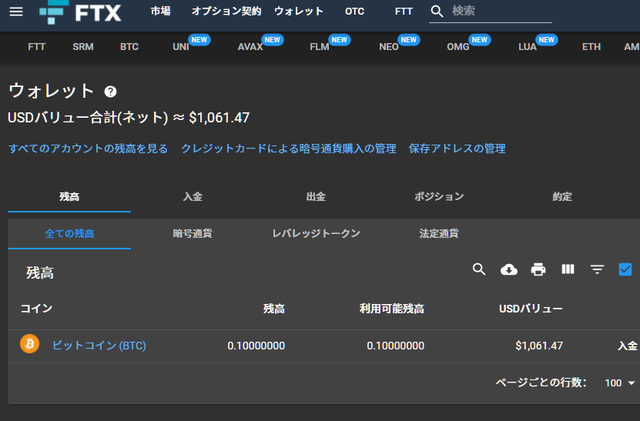Select FTT in the ticker bar
The height and width of the screenshot is (421, 640).
tap(36, 47)
